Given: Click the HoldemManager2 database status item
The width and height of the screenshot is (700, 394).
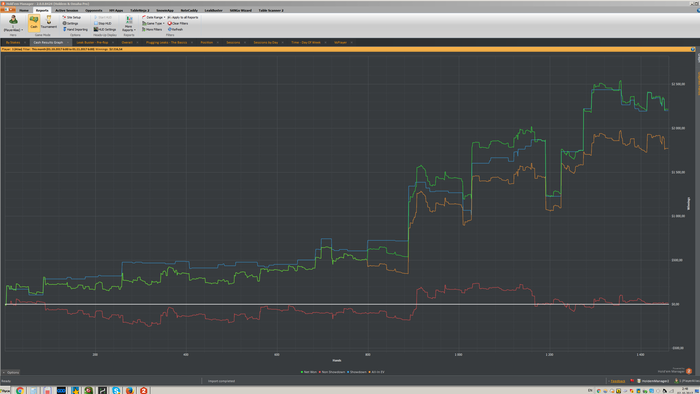Looking at the screenshot, I should [x=653, y=381].
